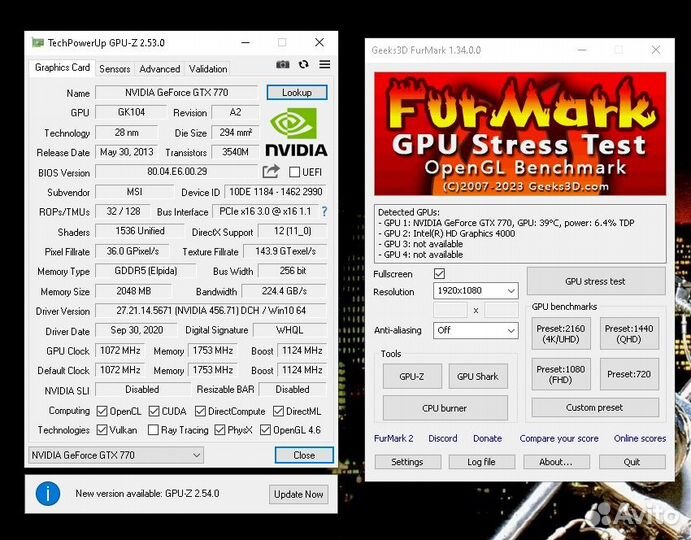Click the FurMark Quit button
691x540 pixels.
632,462
